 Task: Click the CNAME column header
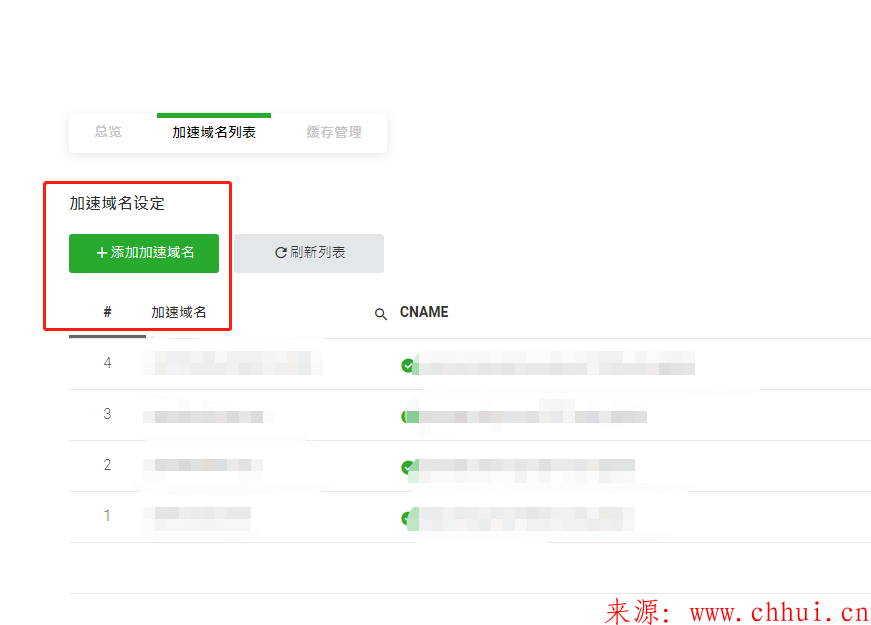(x=424, y=312)
